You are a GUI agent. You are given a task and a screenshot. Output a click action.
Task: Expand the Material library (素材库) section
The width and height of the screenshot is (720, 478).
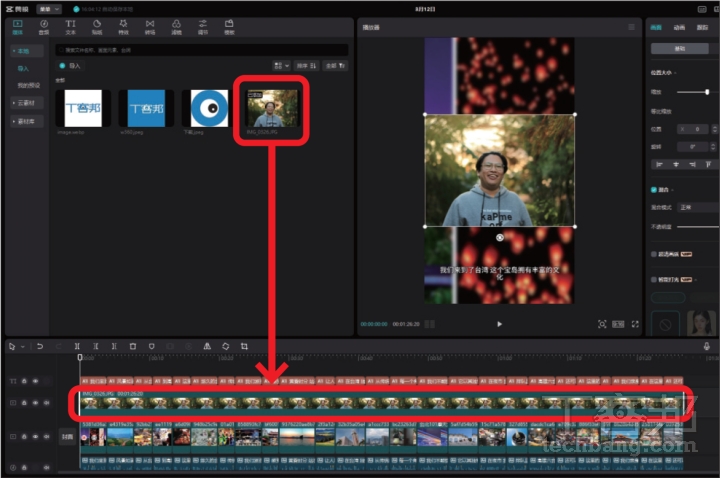(x=26, y=121)
